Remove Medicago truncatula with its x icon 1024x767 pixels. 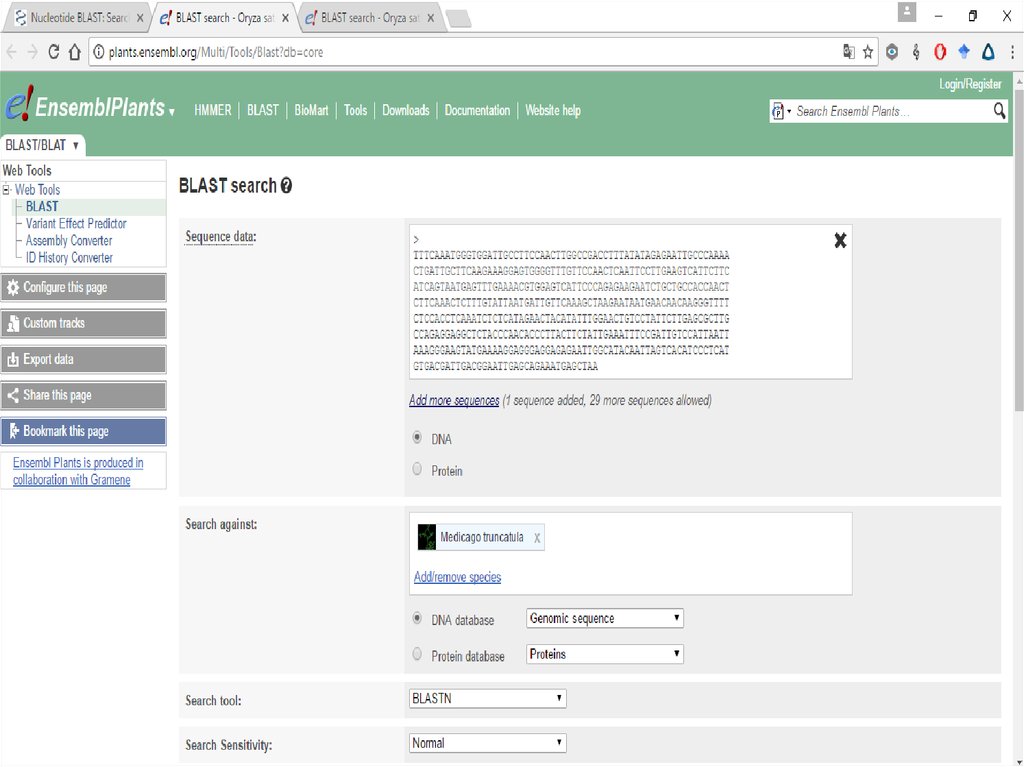537,538
